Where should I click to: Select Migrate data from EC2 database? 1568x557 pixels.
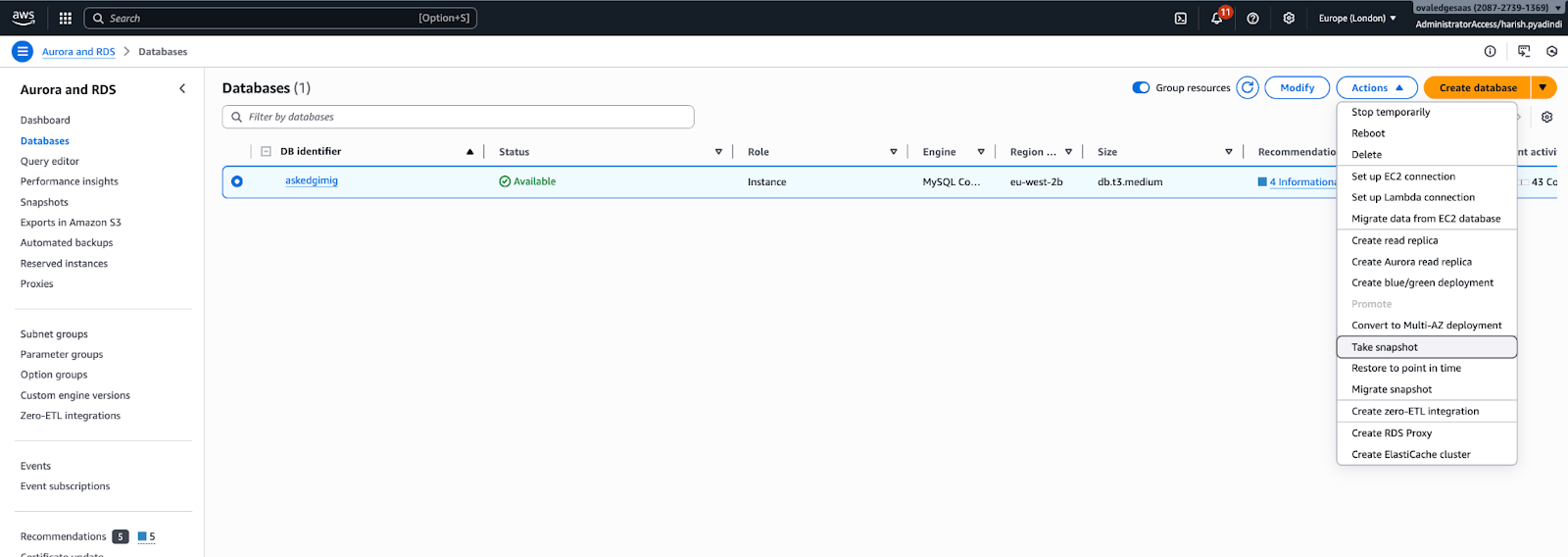click(1427, 219)
